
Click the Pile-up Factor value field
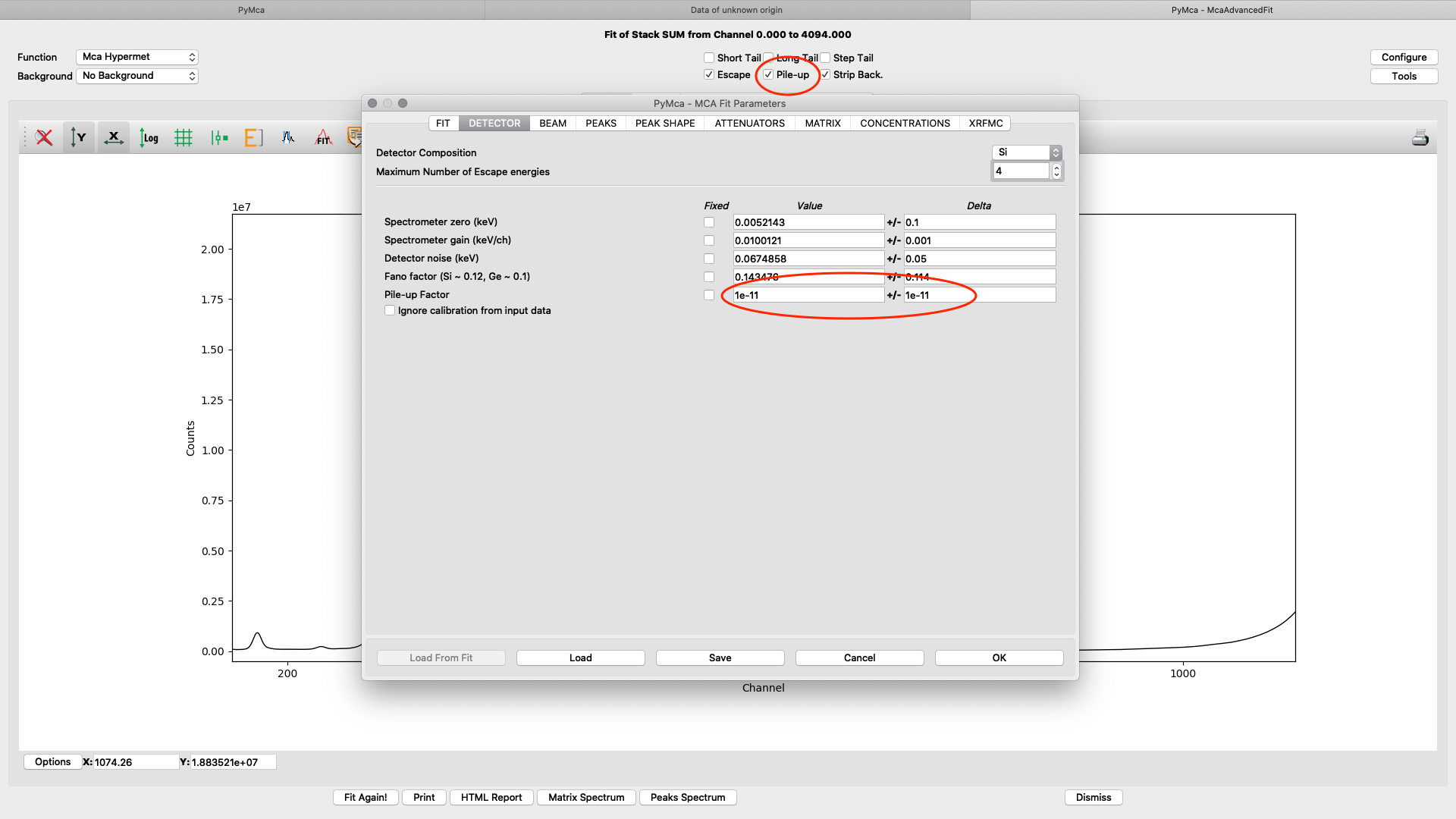[808, 295]
